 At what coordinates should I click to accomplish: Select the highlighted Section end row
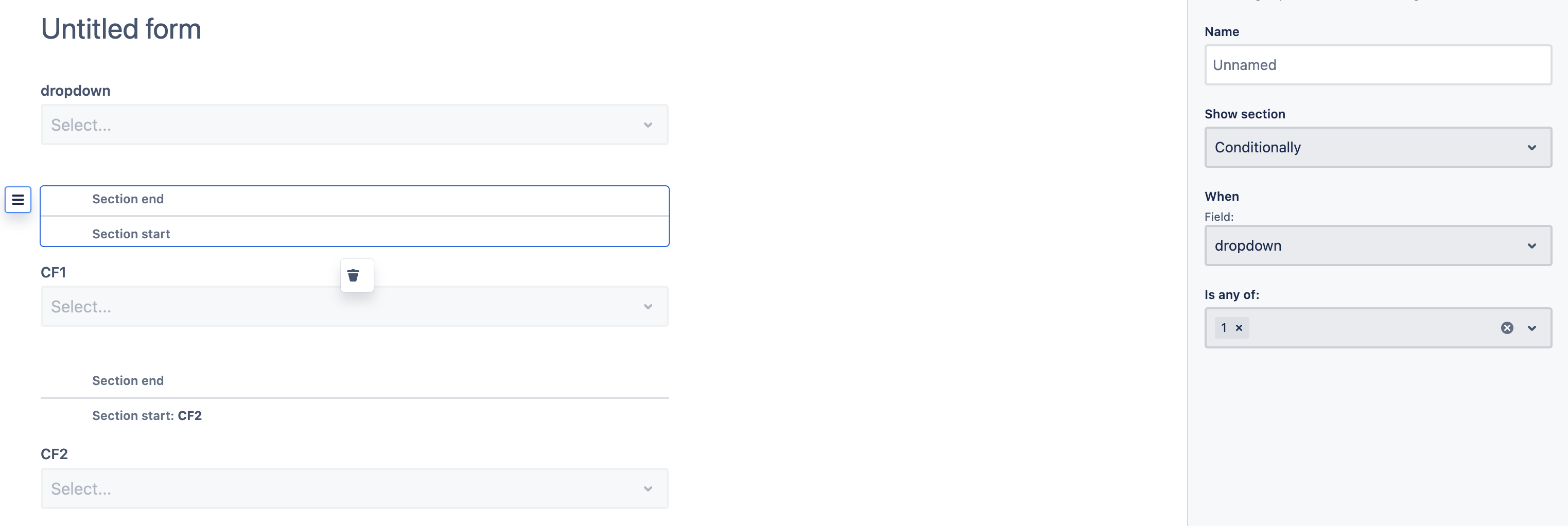pos(354,200)
